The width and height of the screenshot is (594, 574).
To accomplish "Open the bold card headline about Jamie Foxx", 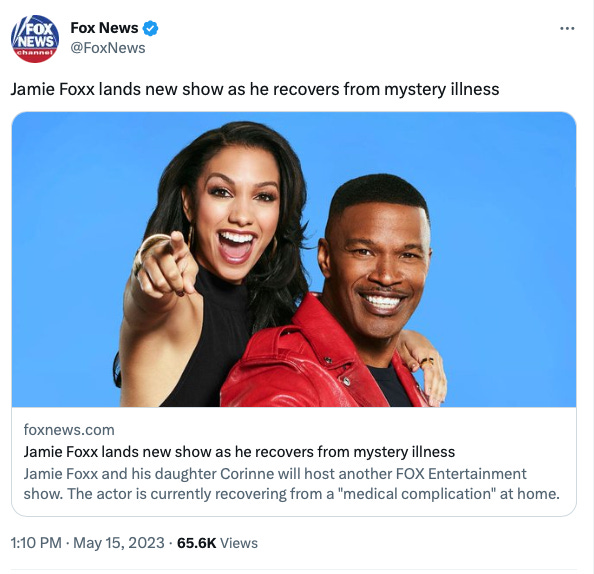I will (x=239, y=452).
